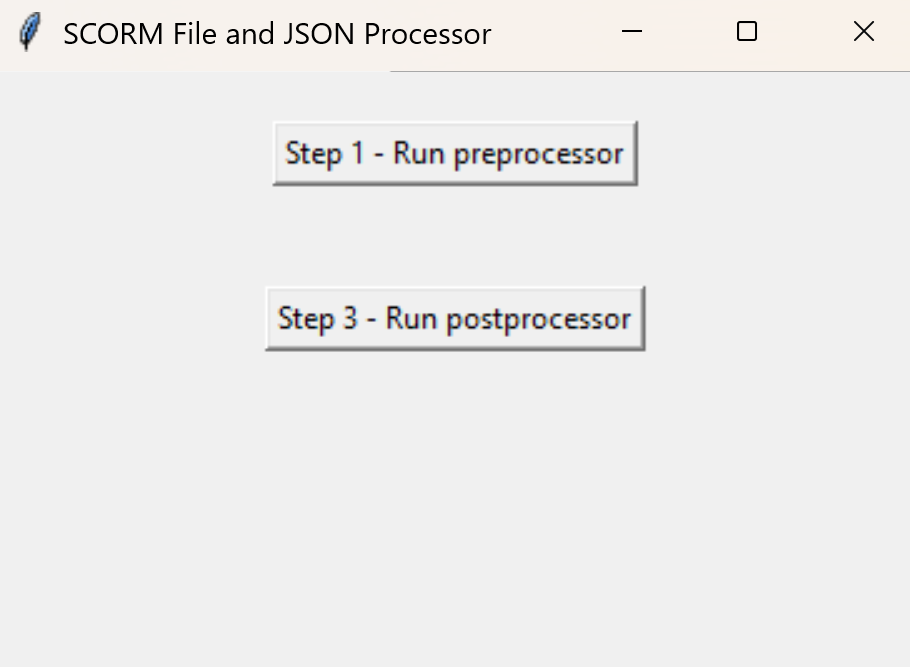This screenshot has height=667, width=910.
Task: Minimize the SCORM Processor window
Action: pyautogui.click(x=631, y=32)
